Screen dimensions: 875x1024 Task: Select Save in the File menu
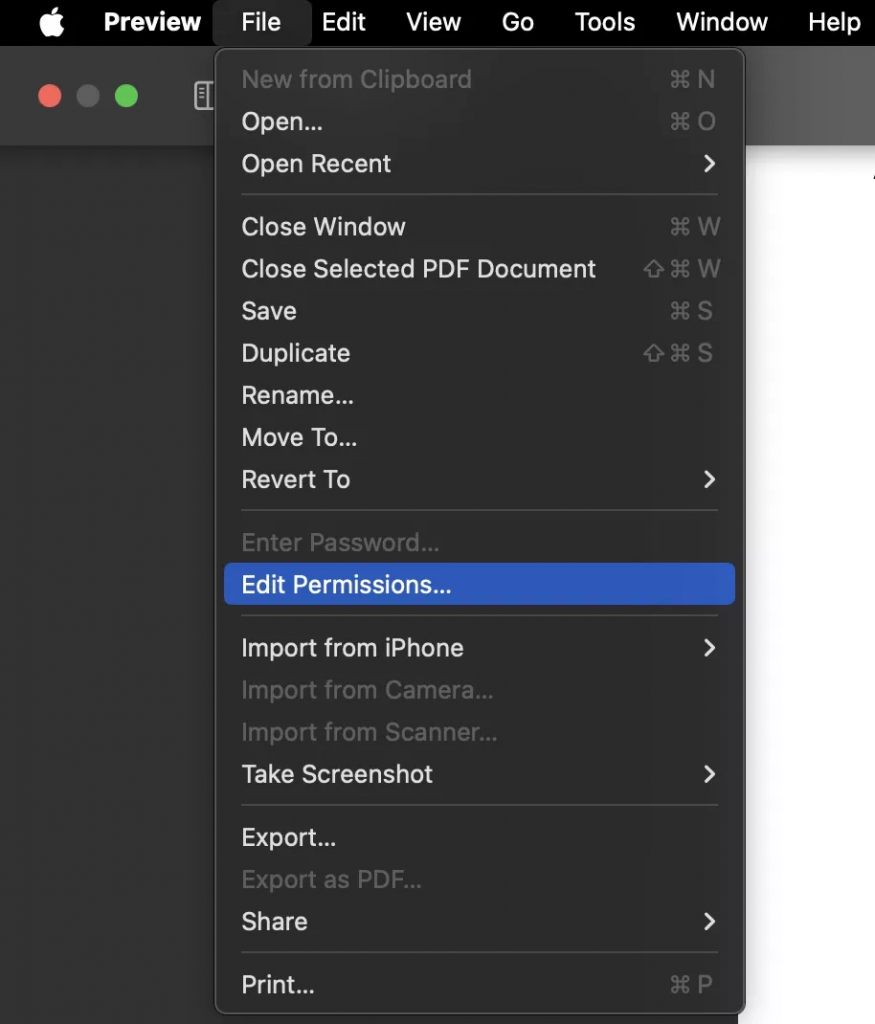tap(268, 311)
